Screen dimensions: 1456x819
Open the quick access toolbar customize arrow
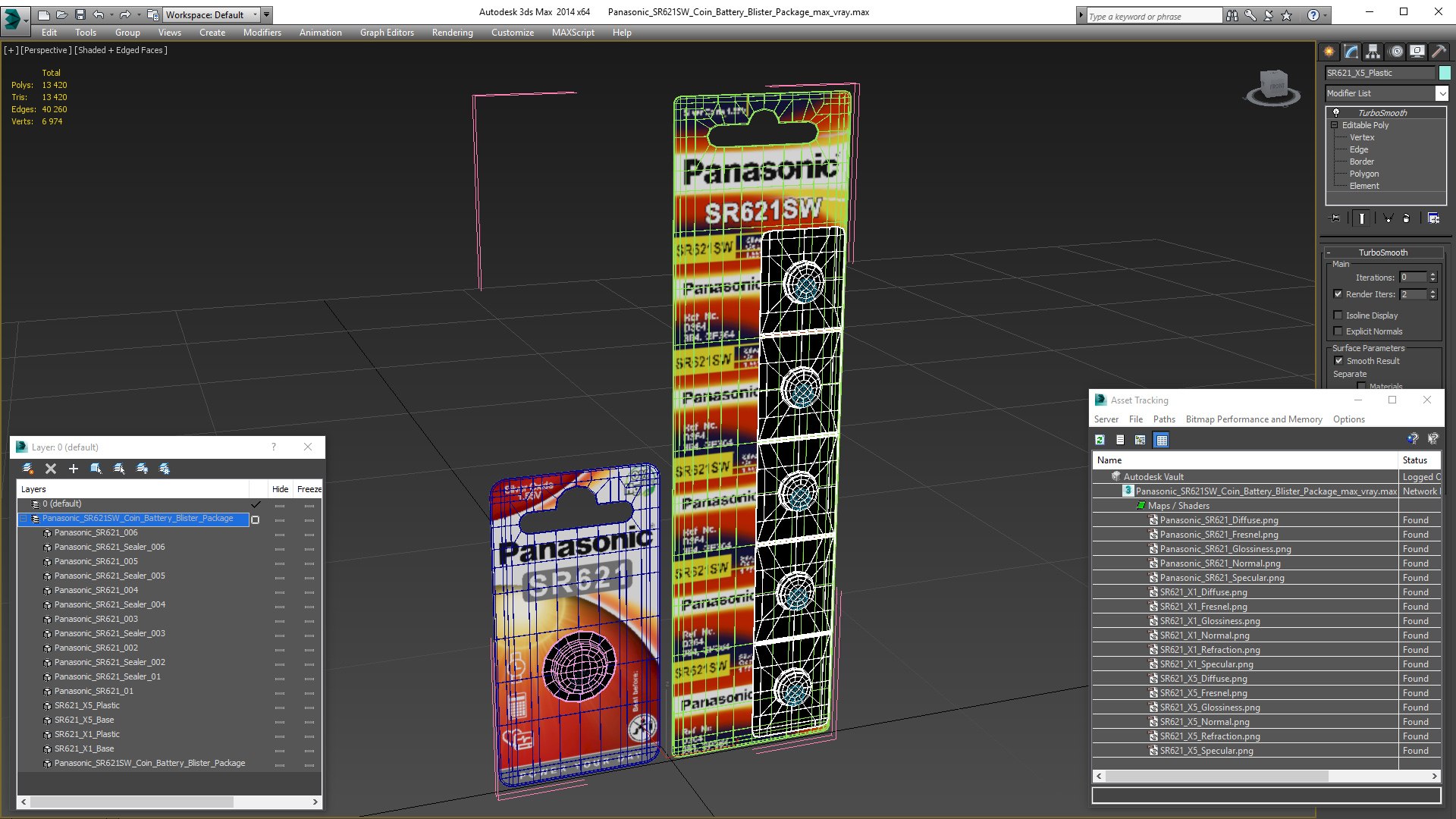(x=267, y=15)
